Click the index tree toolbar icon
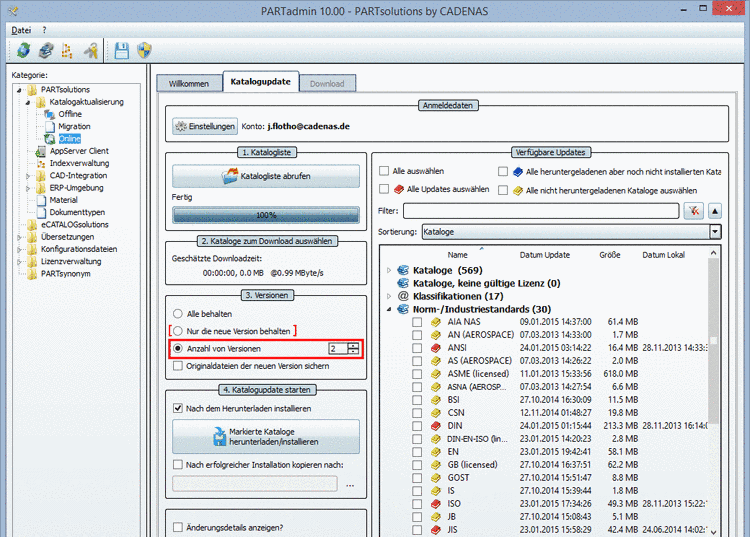Viewport: 750px width, 537px height. (67, 50)
